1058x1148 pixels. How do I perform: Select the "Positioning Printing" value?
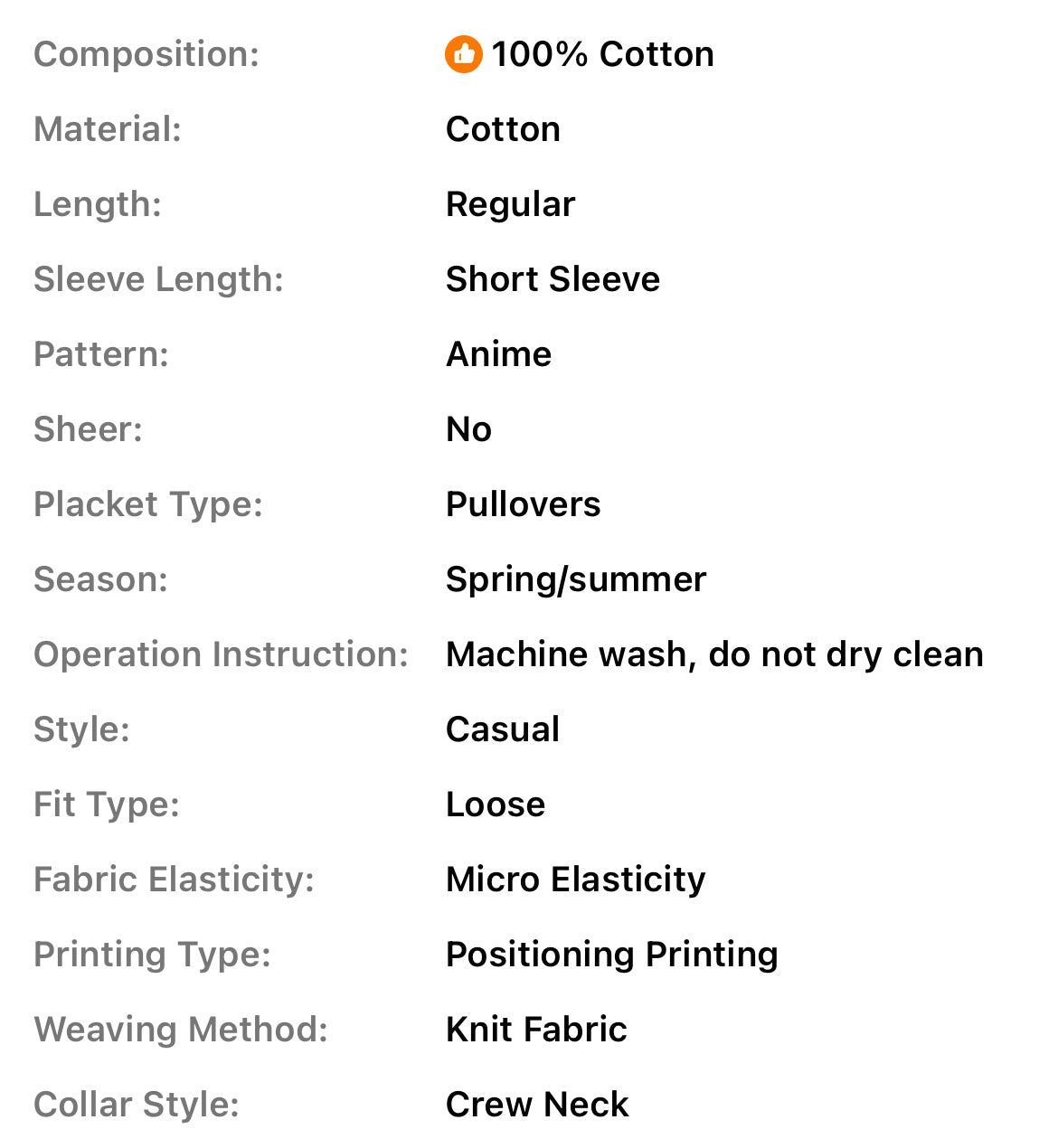point(611,955)
